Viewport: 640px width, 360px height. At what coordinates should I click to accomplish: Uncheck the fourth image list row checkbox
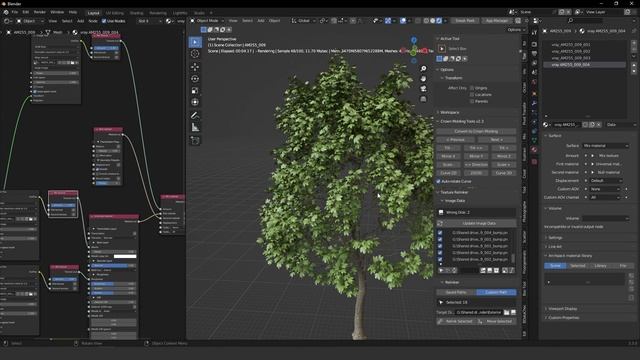click(x=440, y=252)
